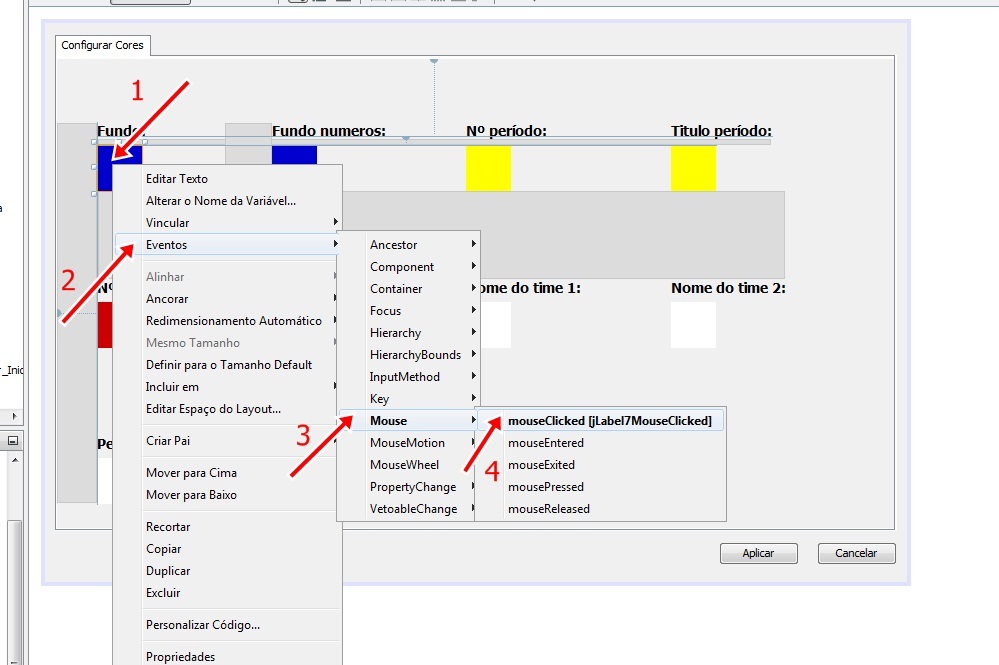Select the mouseEntered event
This screenshot has height=665, width=999.
(601, 443)
